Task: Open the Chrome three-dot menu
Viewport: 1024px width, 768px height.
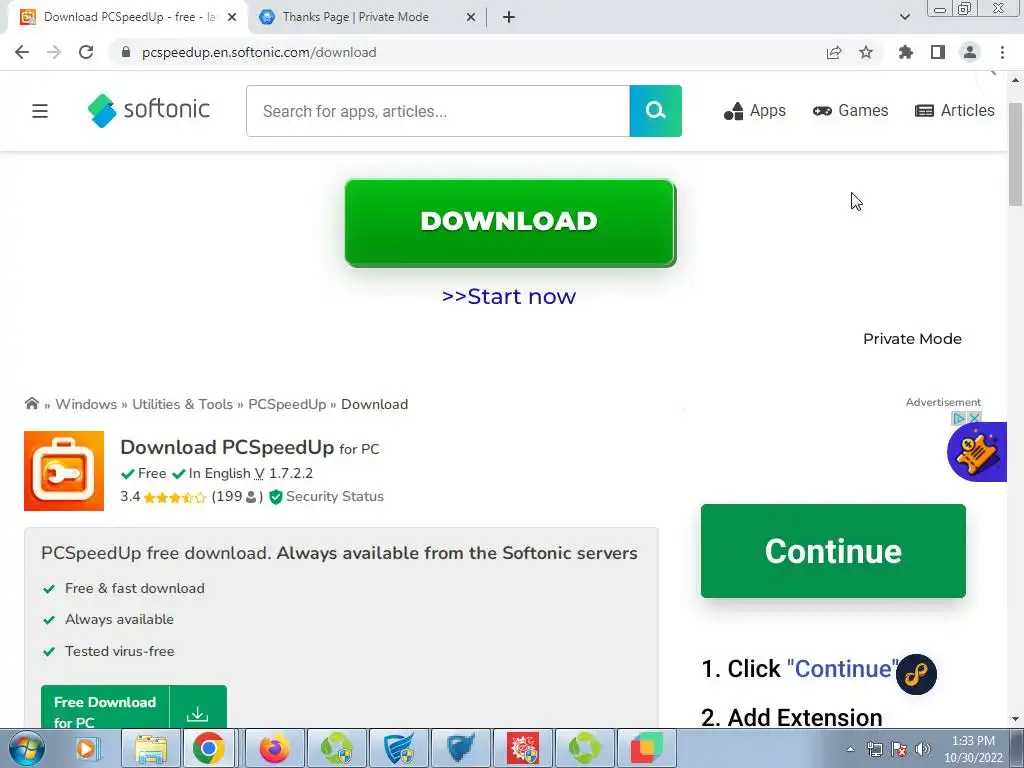Action: (x=1002, y=52)
